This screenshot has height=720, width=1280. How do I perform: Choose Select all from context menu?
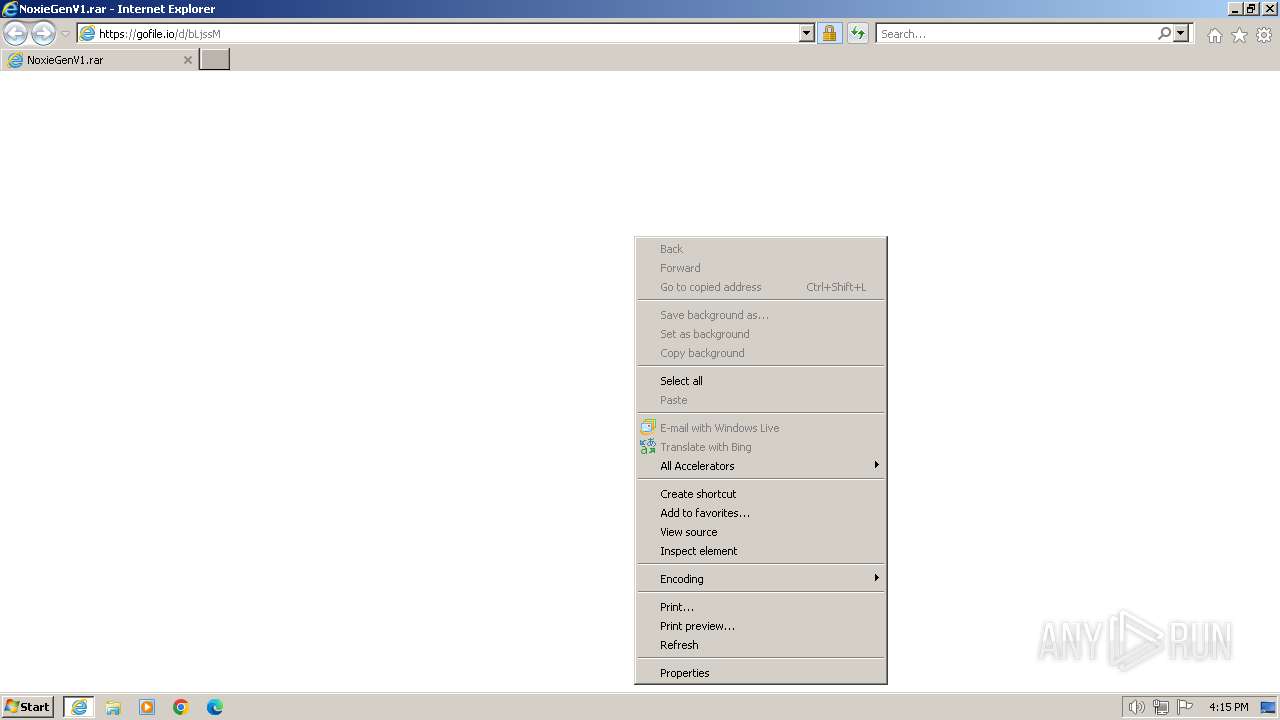pos(761,381)
